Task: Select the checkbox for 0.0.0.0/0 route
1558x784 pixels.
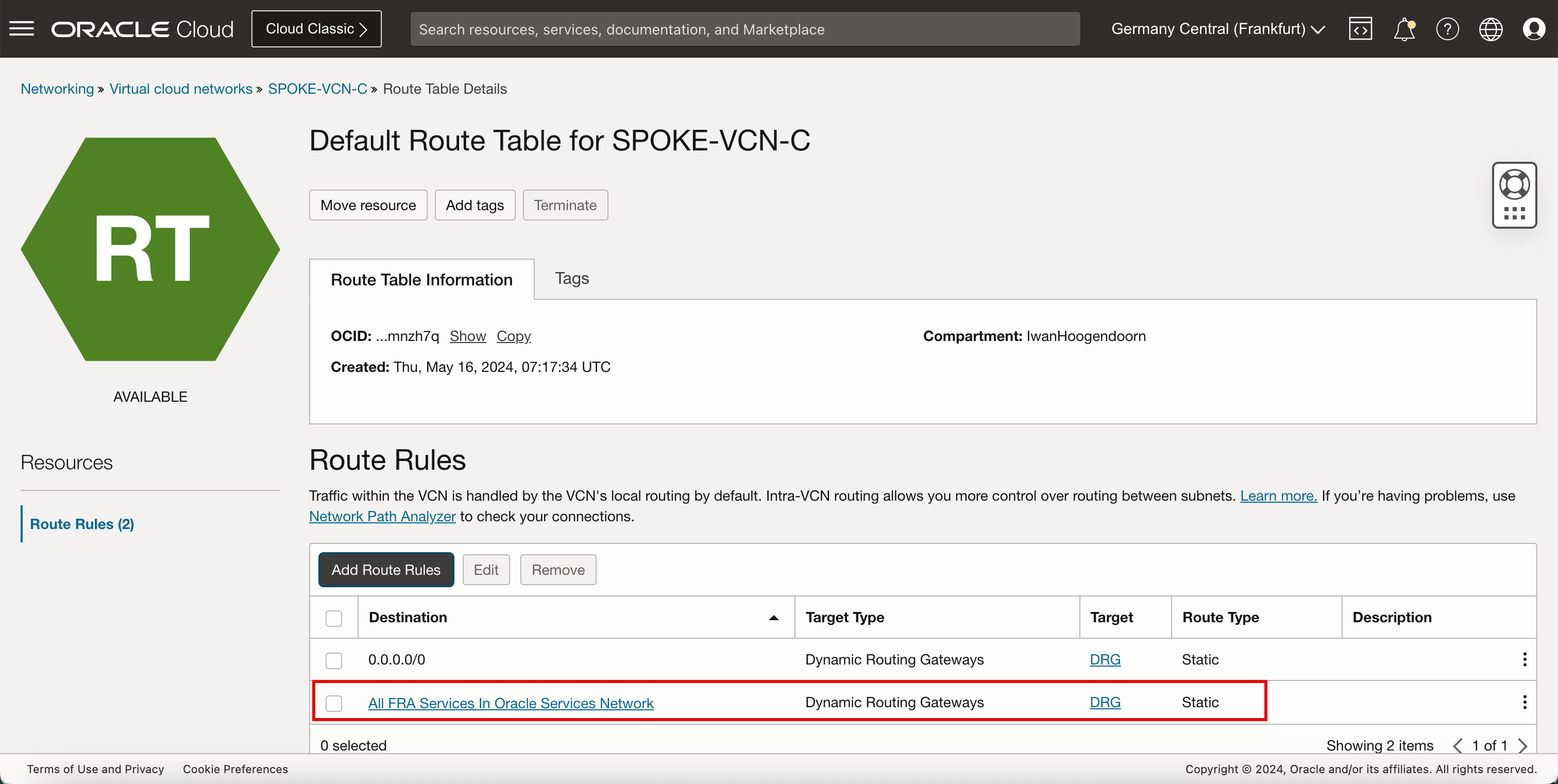Action: [x=335, y=660]
